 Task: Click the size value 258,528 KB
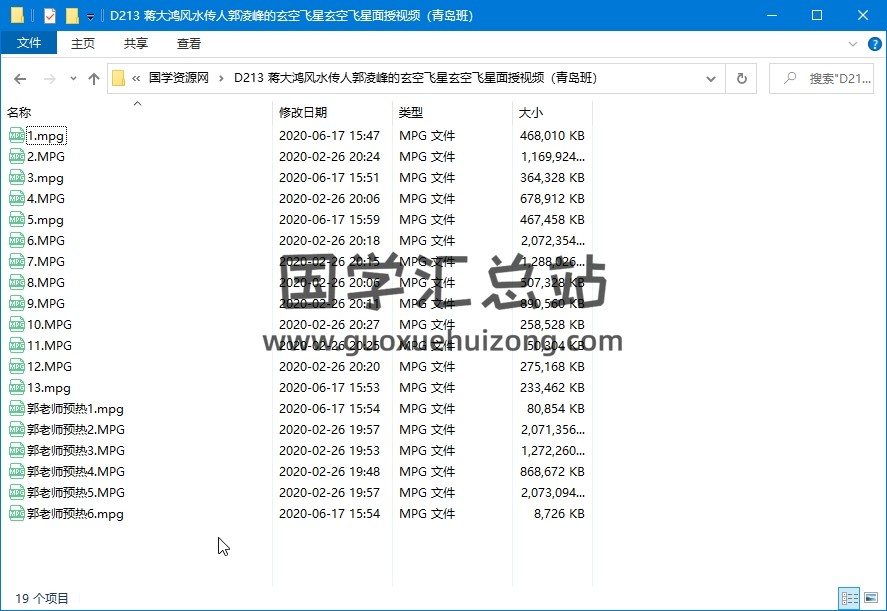[x=552, y=324]
